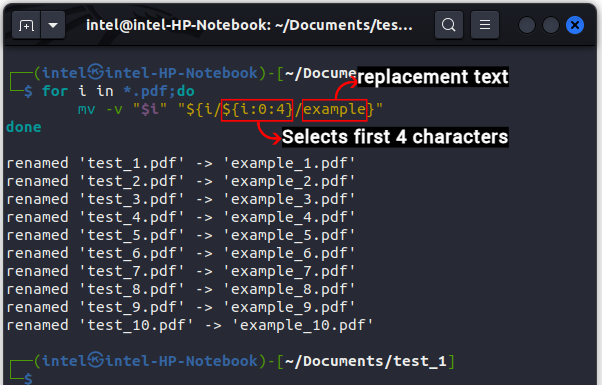Screen dimensions: 602x385
Task: Open the terminal search tool
Action: tap(448, 25)
